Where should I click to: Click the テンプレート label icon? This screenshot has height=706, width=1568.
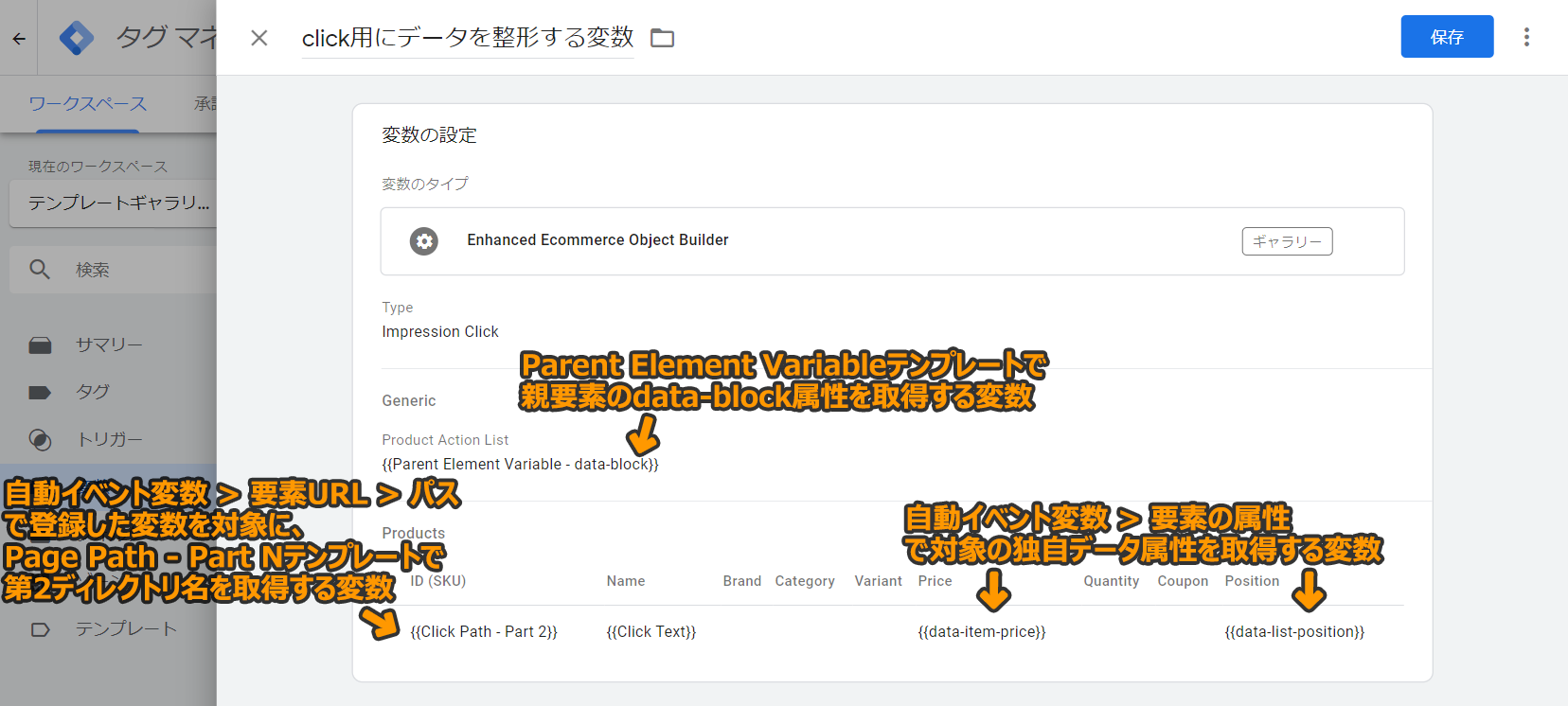pos(40,629)
